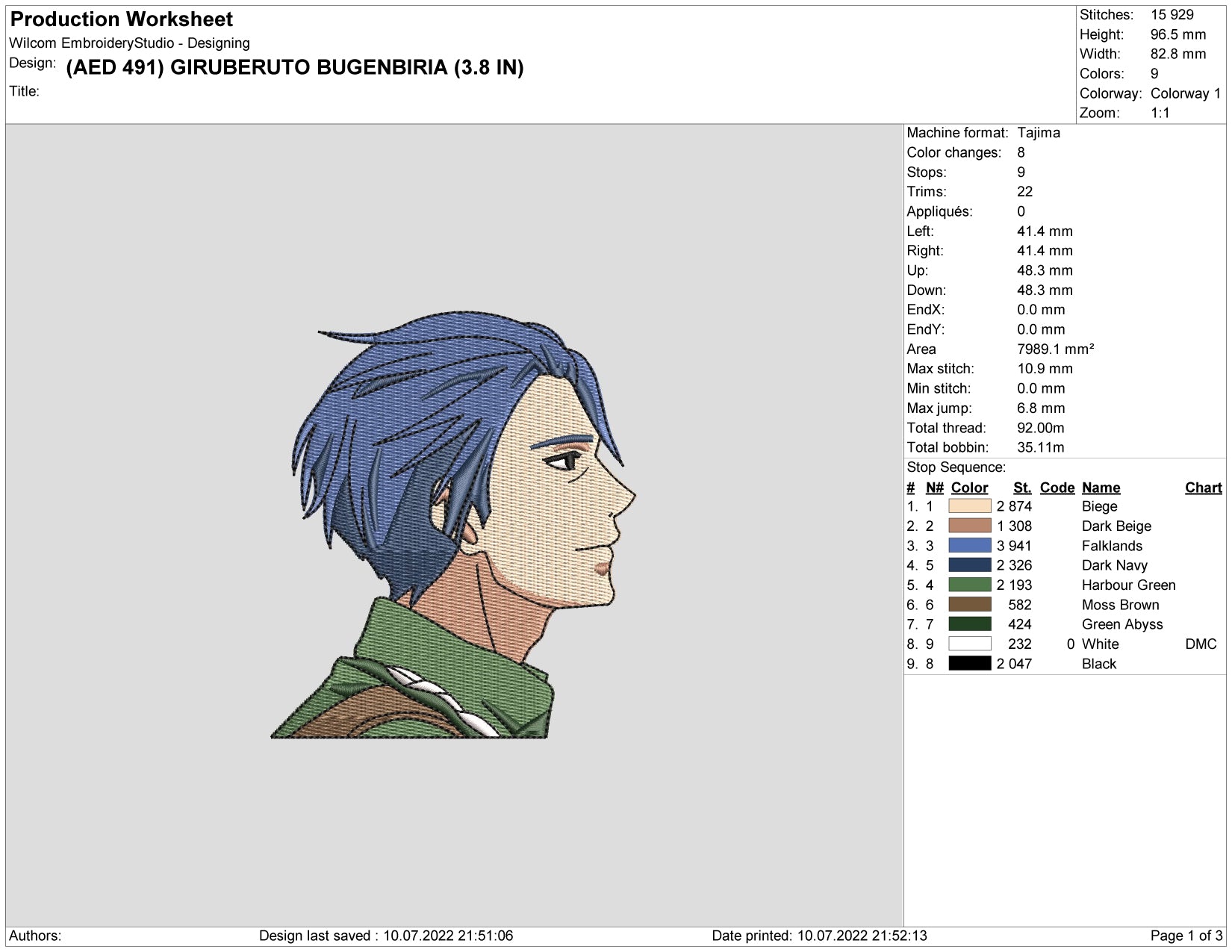This screenshot has width=1232, height=952.
Task: Click 'Date printed: 10.07.2022 21:52:13'
Action: pos(819,936)
